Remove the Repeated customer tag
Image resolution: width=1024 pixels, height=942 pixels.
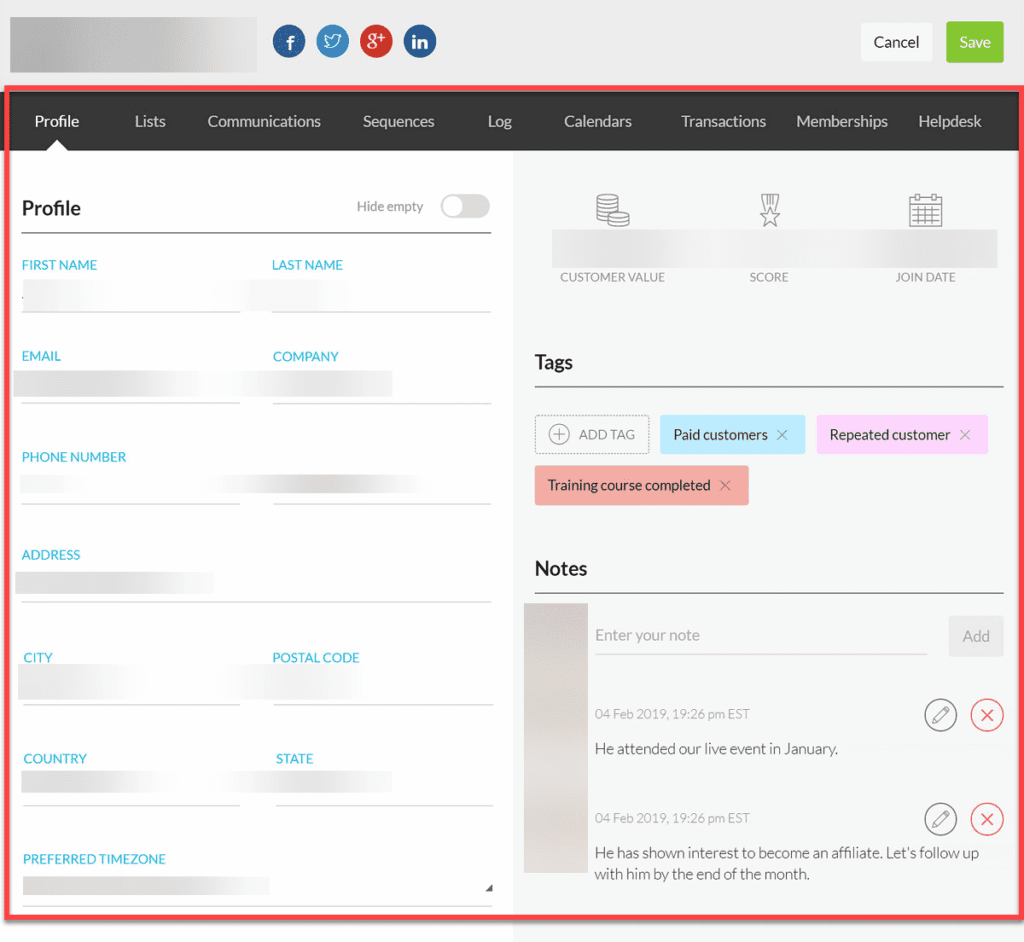tap(965, 435)
